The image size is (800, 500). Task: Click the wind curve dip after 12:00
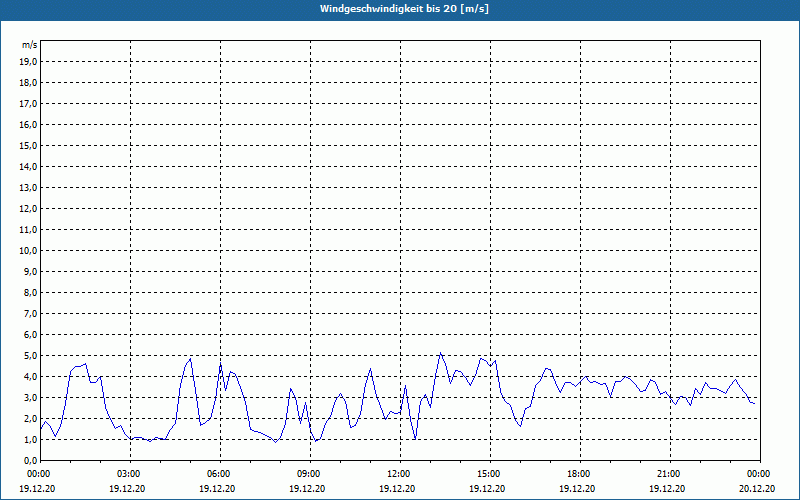click(x=415, y=438)
